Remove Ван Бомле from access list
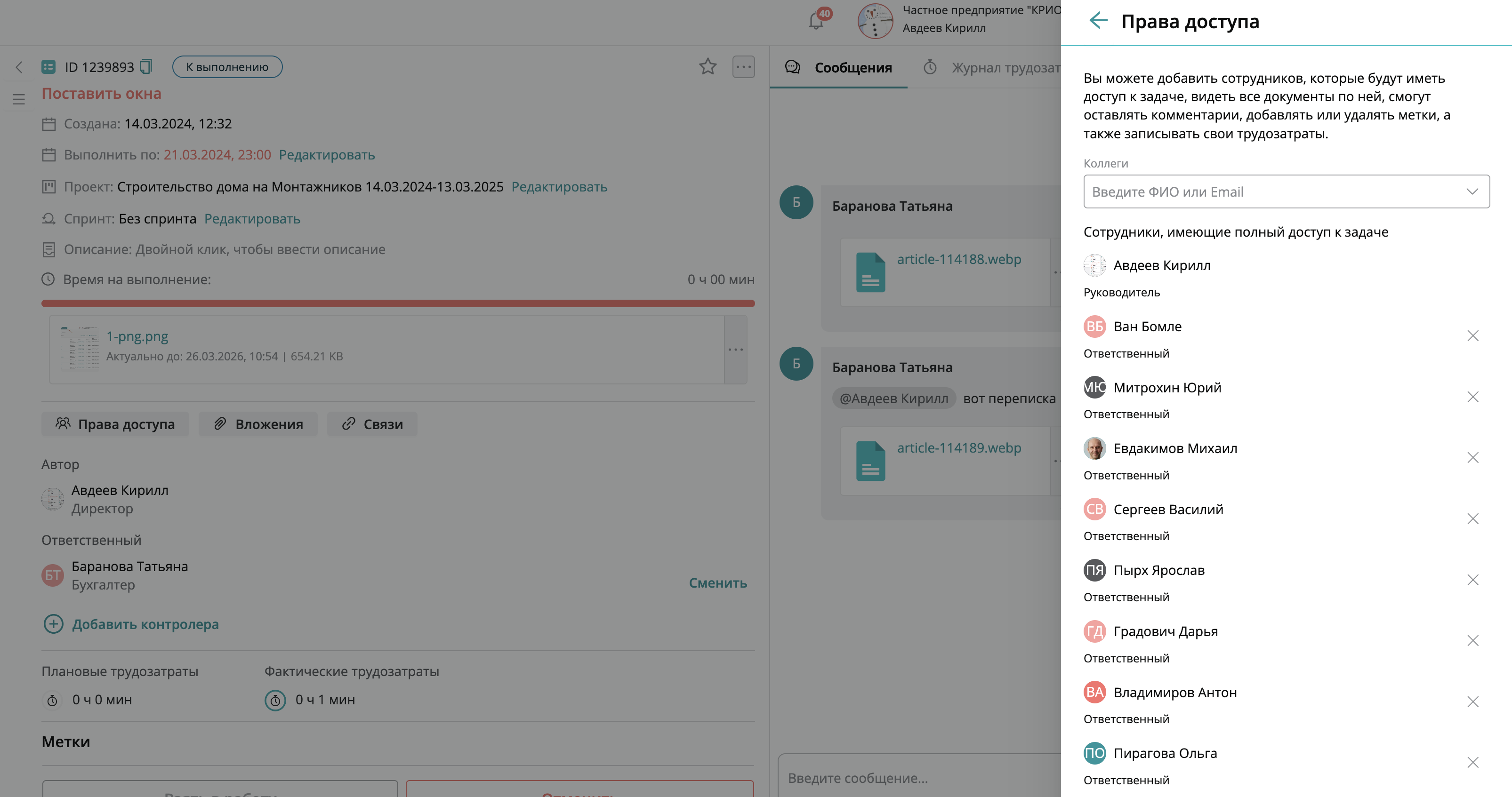The image size is (1512, 797). pos(1472,336)
